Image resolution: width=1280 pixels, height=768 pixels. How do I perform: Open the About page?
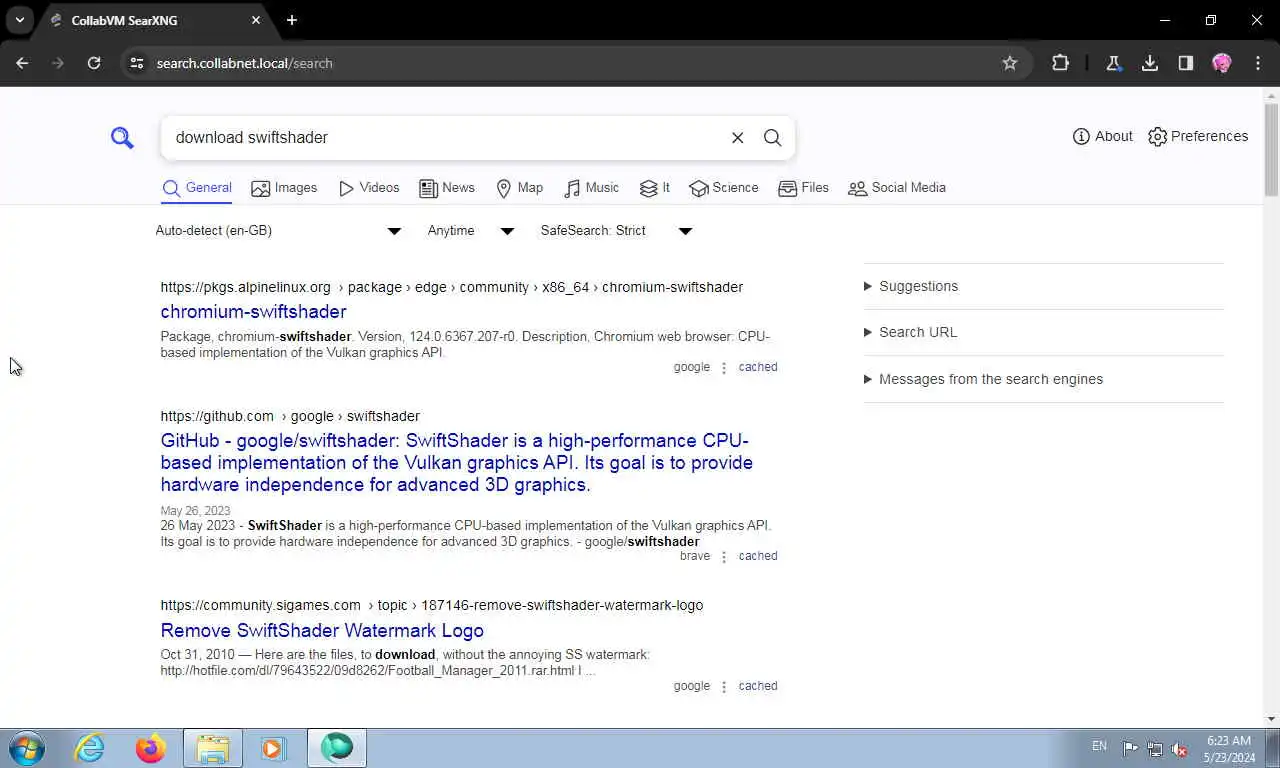click(1102, 136)
